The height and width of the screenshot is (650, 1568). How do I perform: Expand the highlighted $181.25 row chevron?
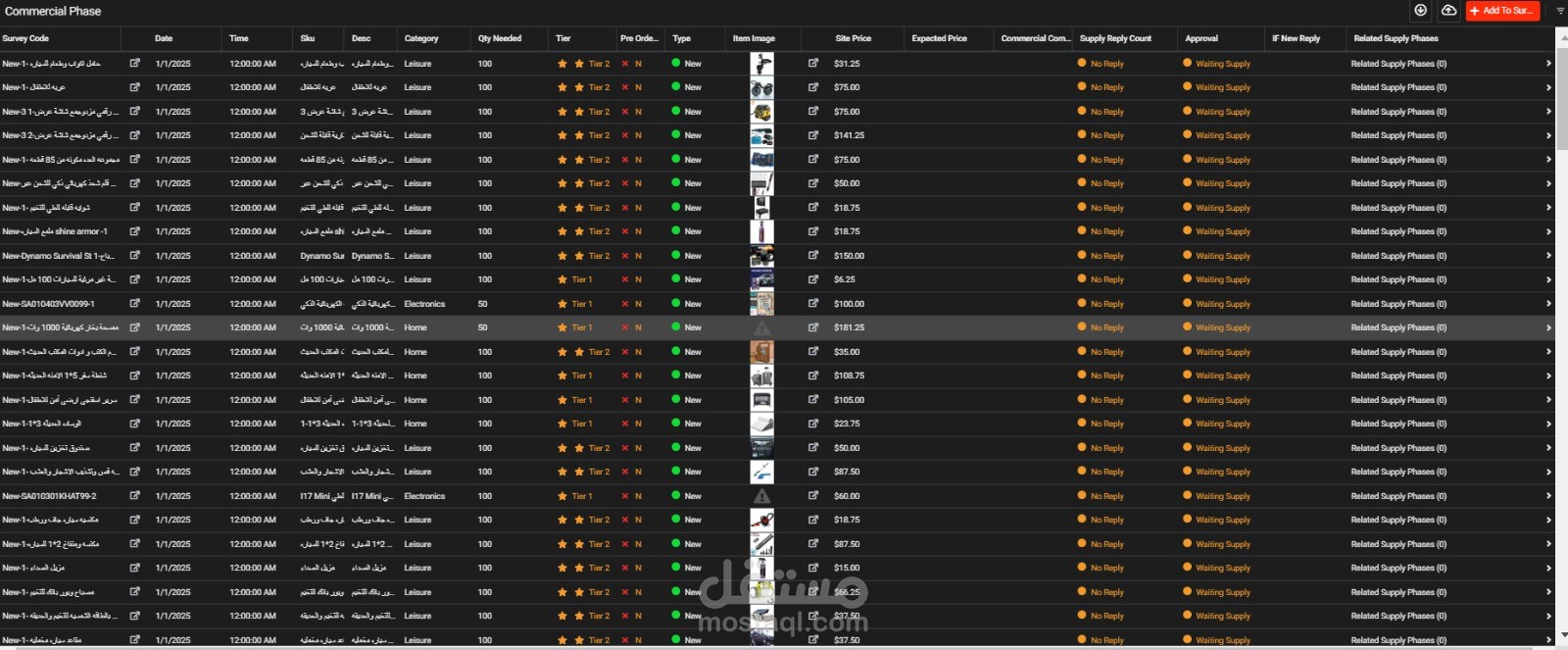1548,327
